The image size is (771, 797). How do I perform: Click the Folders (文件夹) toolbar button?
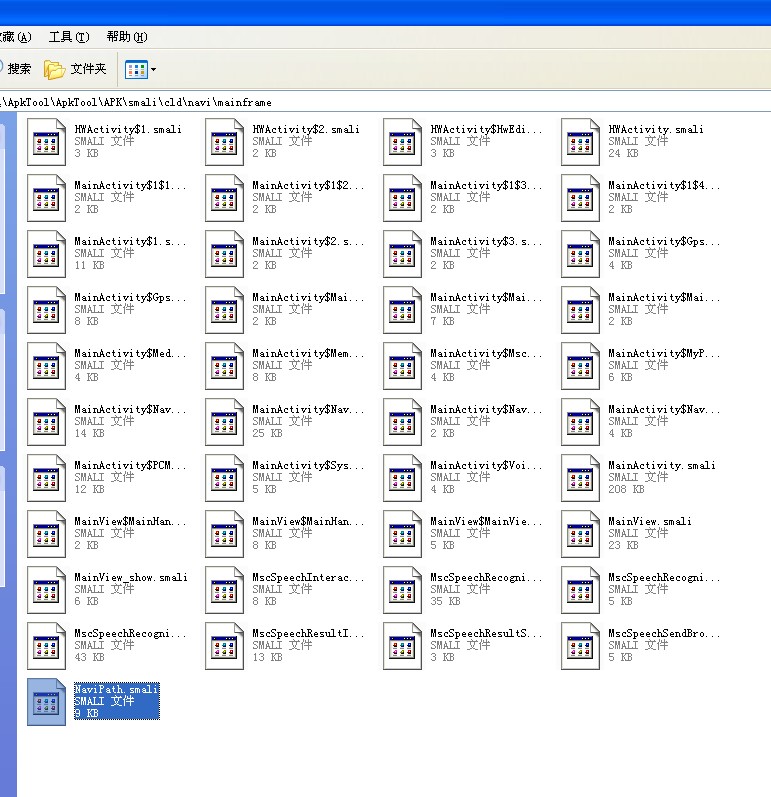pos(75,69)
